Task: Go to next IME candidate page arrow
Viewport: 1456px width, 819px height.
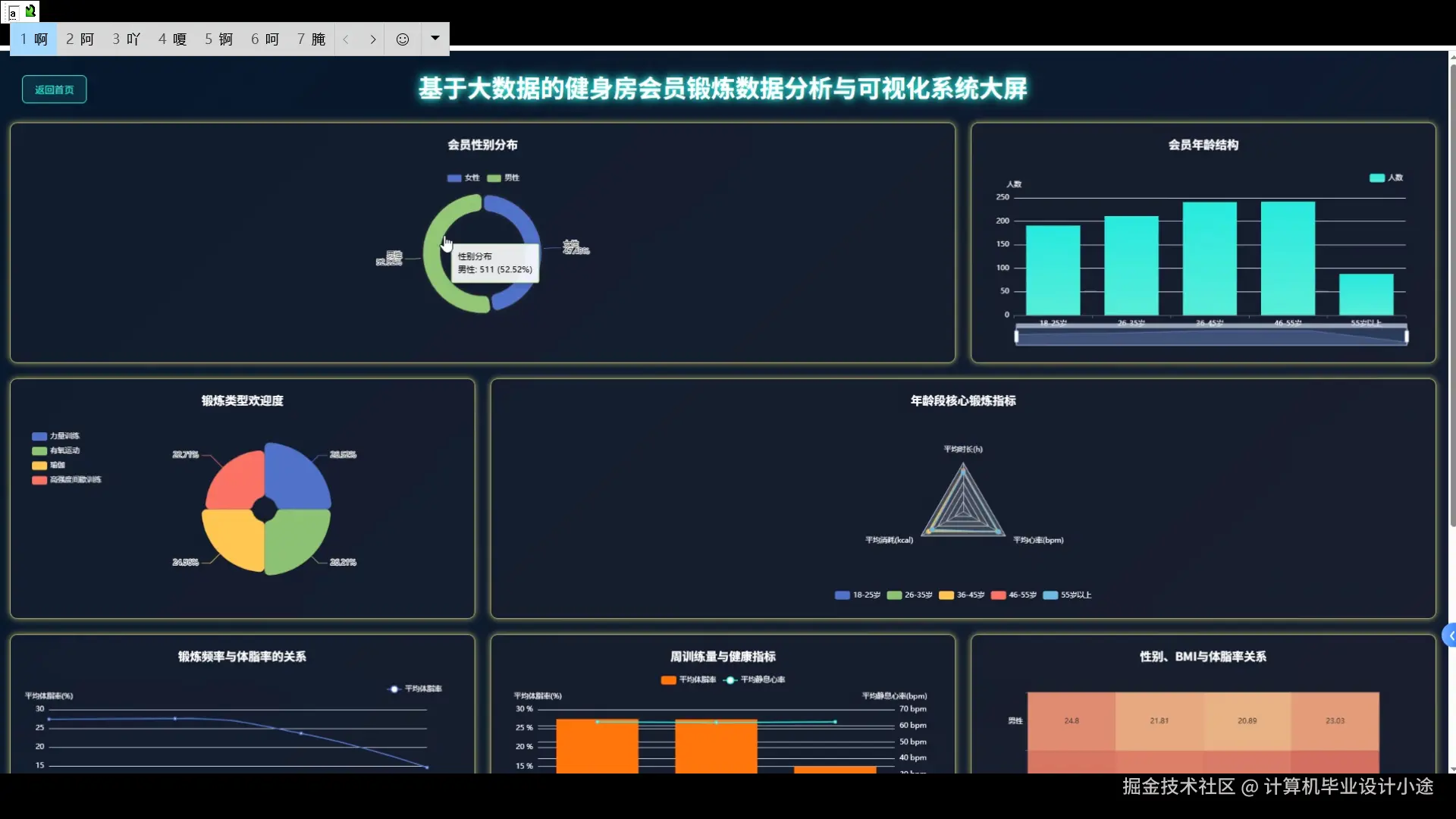Action: pyautogui.click(x=373, y=39)
